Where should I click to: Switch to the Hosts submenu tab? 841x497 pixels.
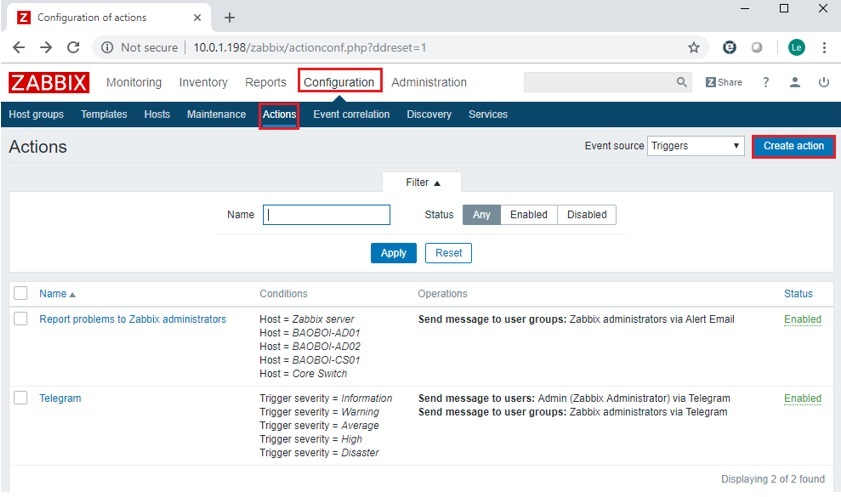157,114
